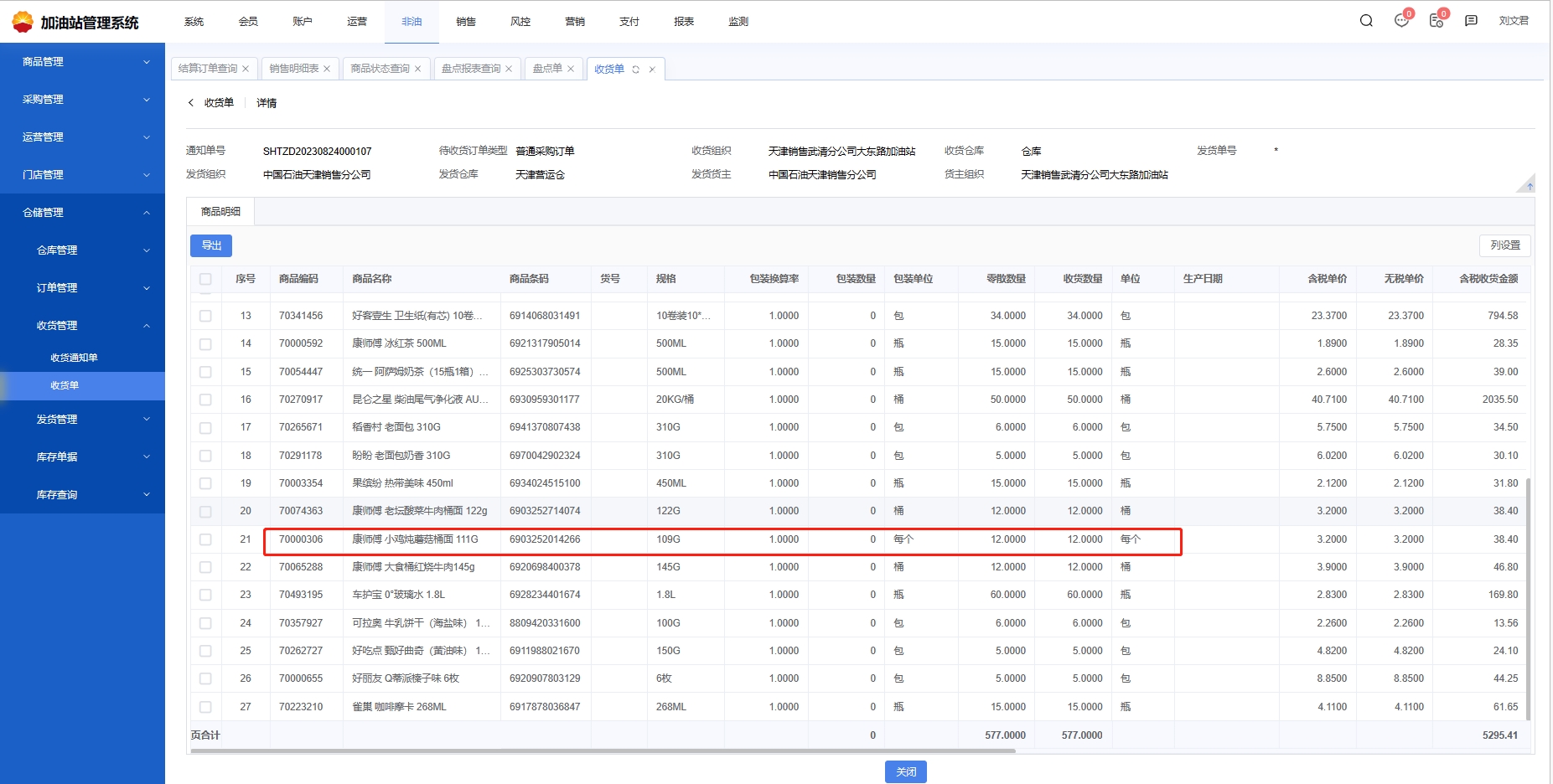Check the checkbox for row 21
The width and height of the screenshot is (1553, 784).
point(205,539)
